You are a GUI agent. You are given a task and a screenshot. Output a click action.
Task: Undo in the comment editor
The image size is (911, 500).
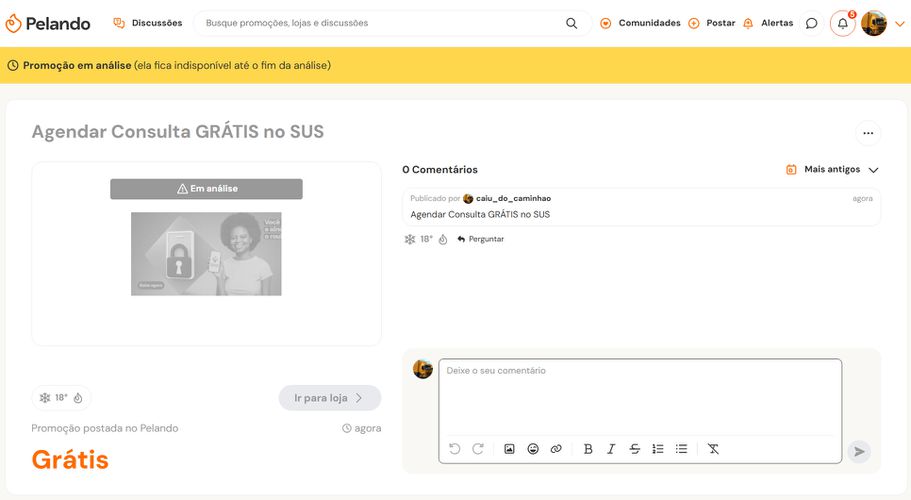tap(454, 449)
